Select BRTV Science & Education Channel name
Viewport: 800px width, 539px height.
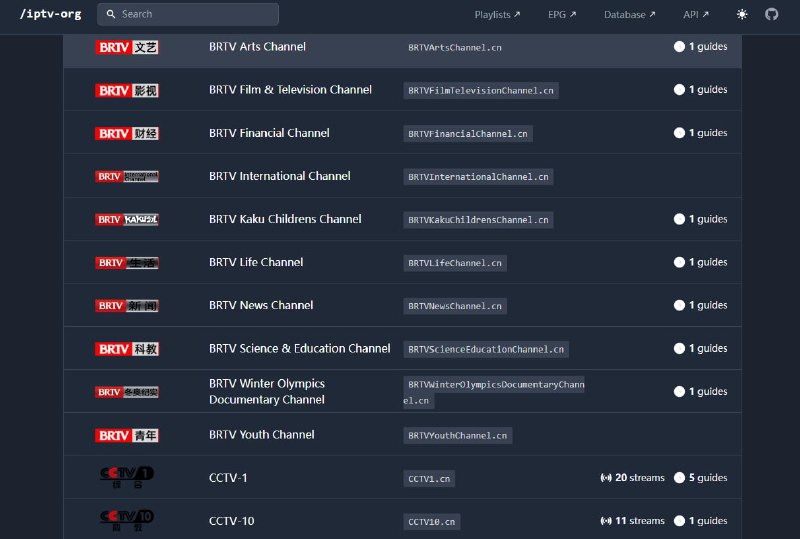[299, 349]
